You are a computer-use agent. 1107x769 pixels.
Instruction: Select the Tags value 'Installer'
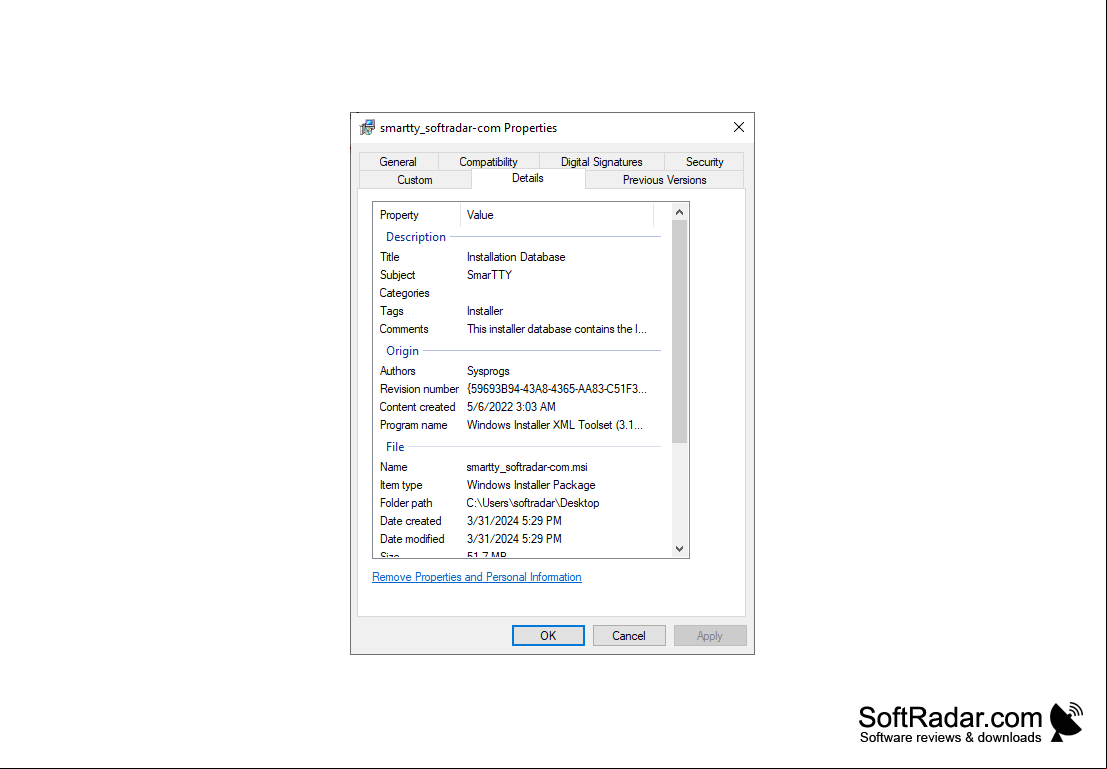click(485, 311)
